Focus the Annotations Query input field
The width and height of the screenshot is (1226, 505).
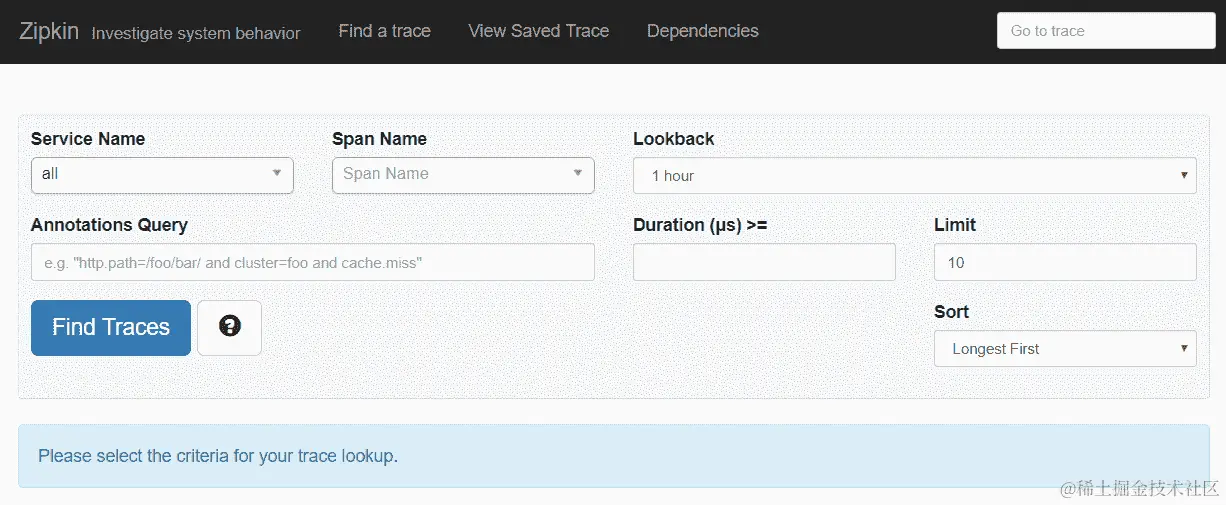(x=313, y=262)
